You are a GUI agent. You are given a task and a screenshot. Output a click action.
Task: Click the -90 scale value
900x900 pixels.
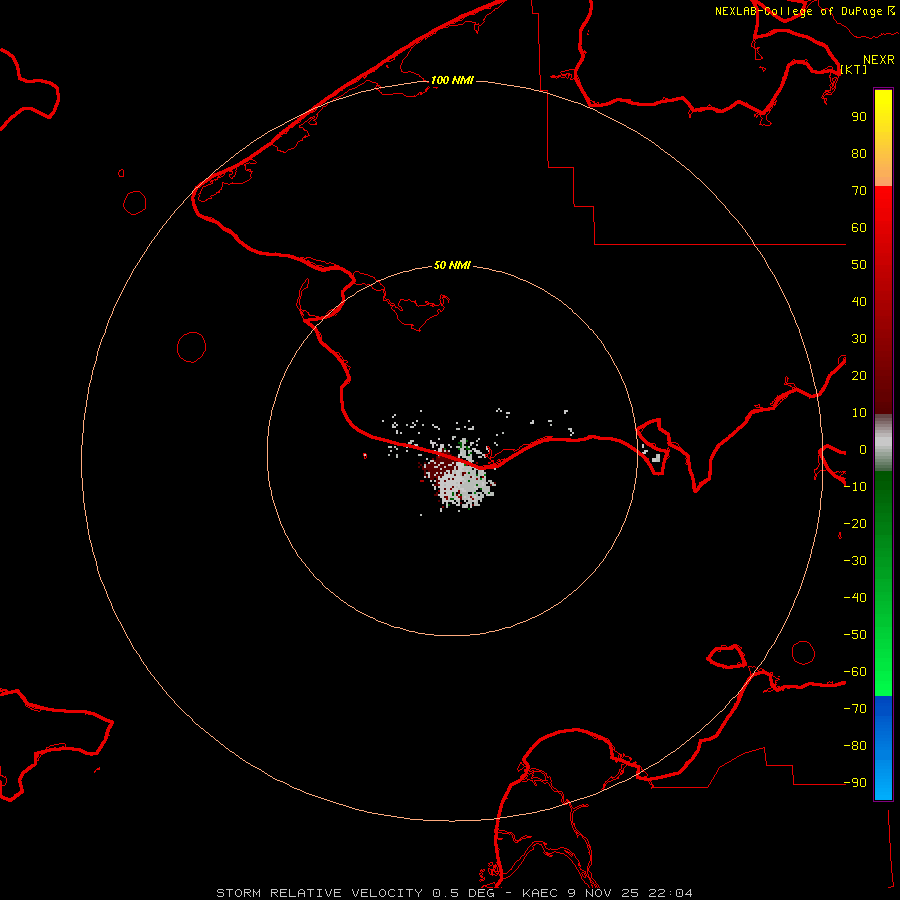856,783
